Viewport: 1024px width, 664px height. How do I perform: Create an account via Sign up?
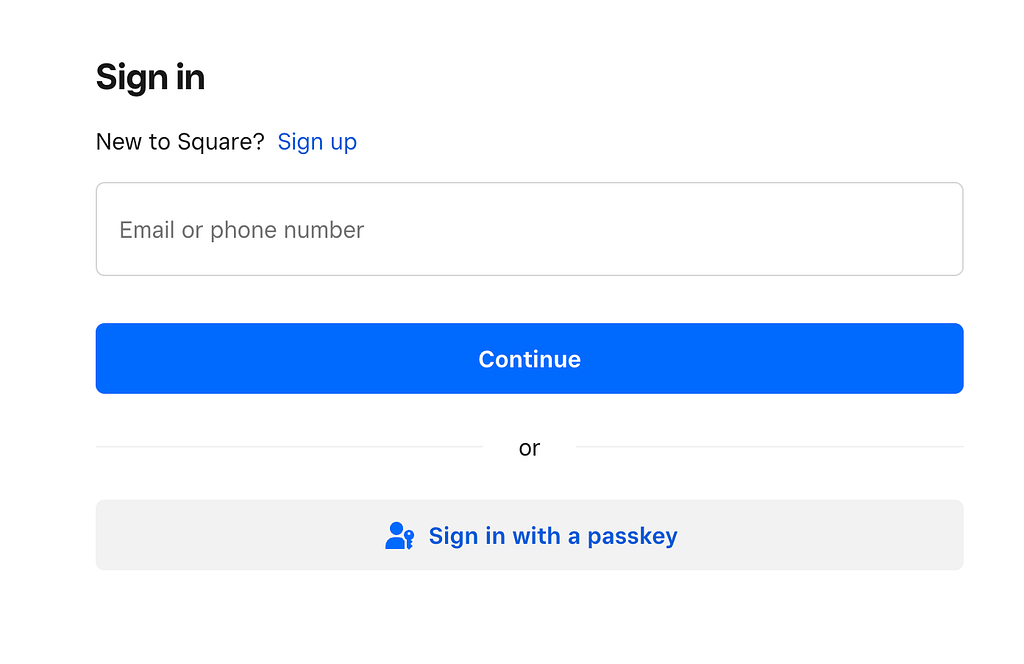317,142
